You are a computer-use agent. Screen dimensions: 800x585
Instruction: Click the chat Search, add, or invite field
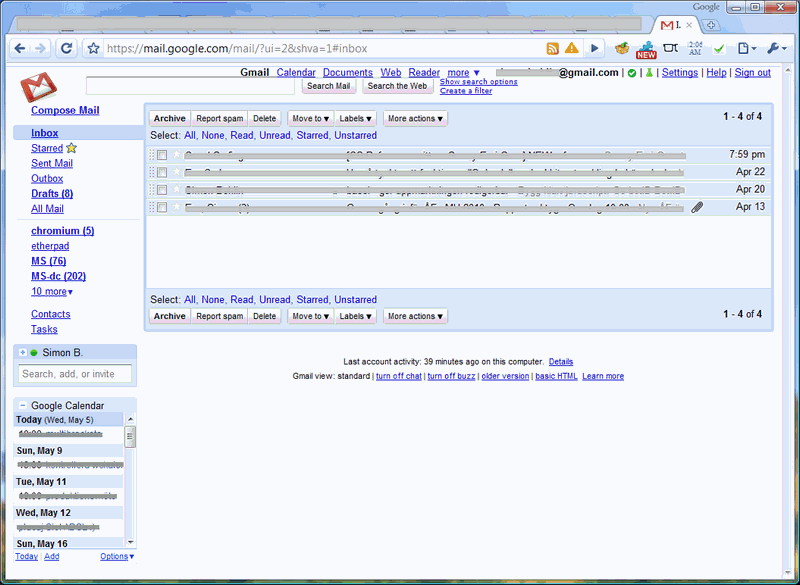[75, 374]
